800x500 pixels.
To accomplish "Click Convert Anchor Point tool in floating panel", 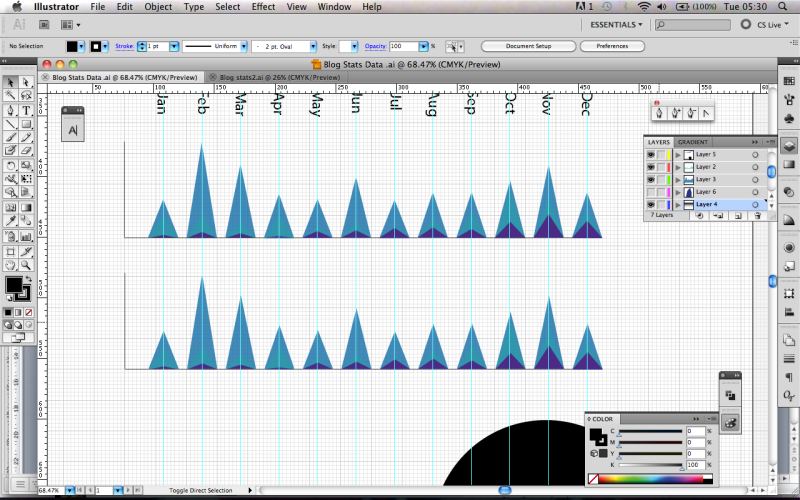I will (706, 113).
